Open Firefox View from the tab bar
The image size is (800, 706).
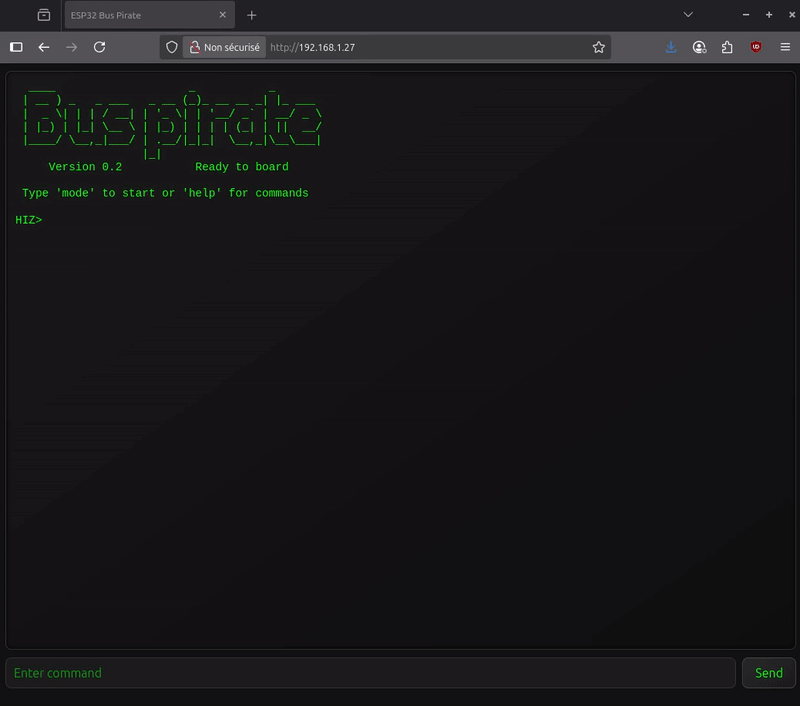pos(43,15)
